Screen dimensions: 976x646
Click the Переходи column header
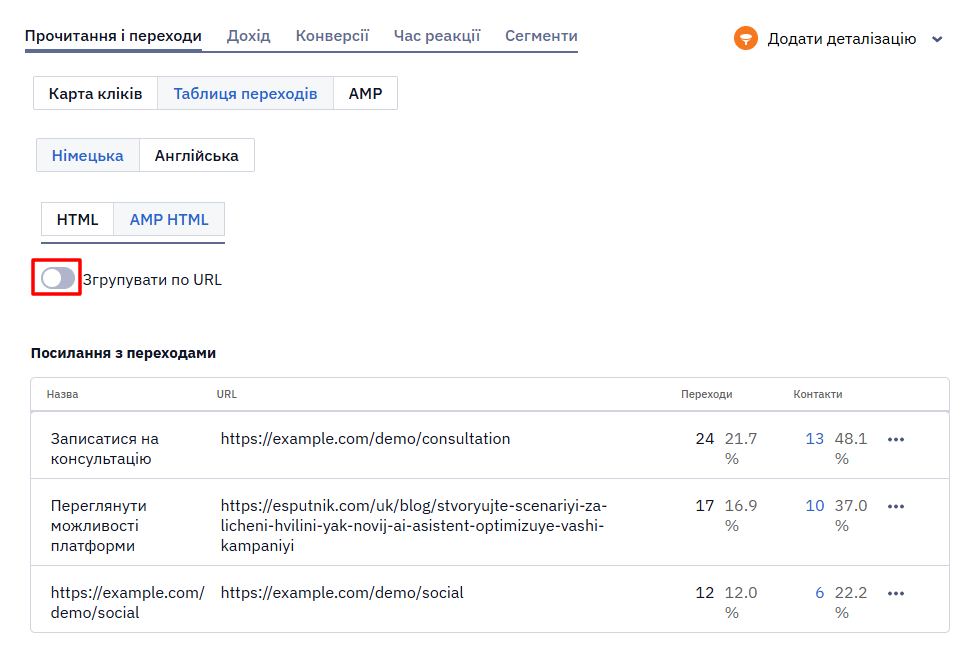pyautogui.click(x=706, y=395)
